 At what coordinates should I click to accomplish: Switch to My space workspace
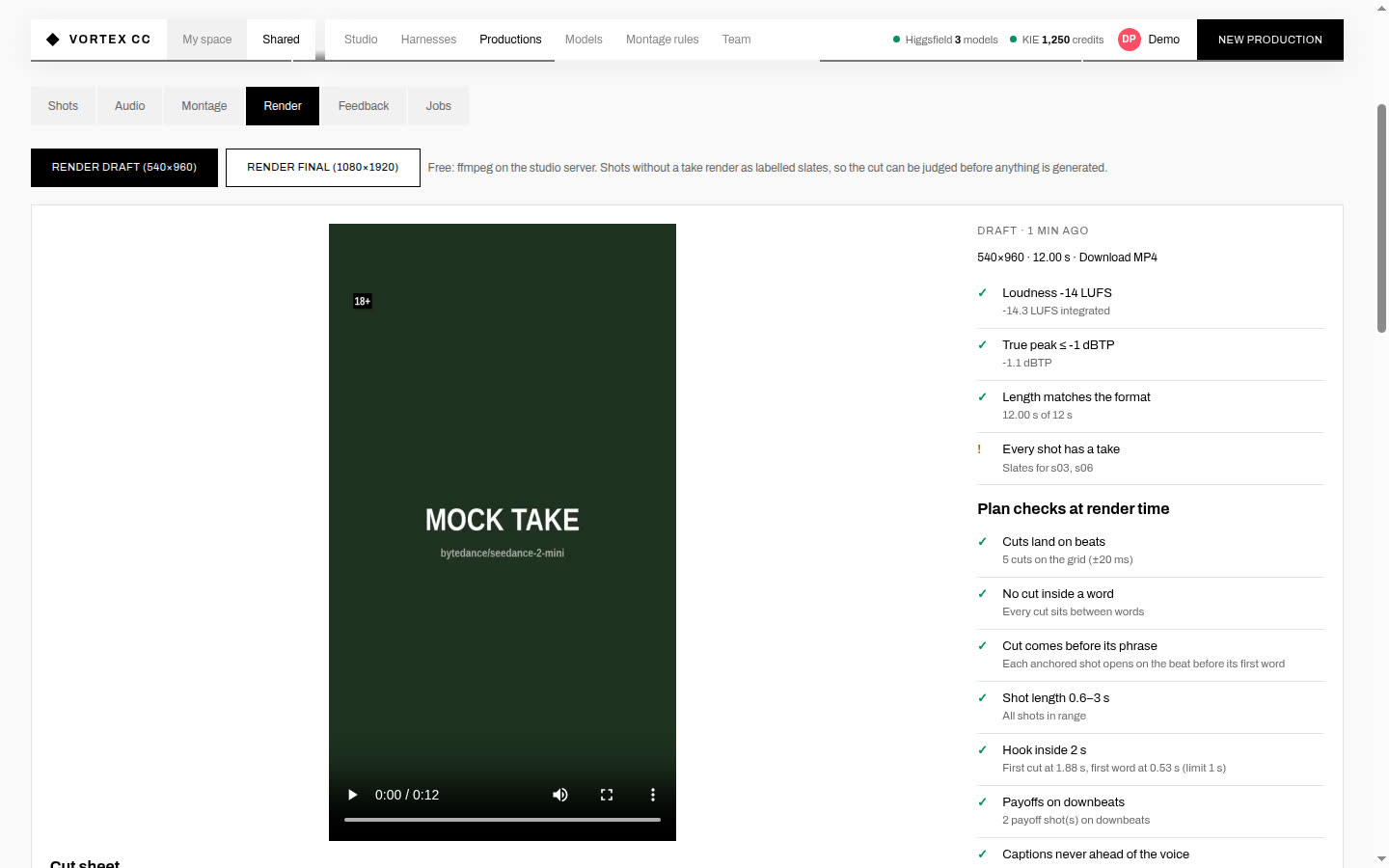(207, 40)
